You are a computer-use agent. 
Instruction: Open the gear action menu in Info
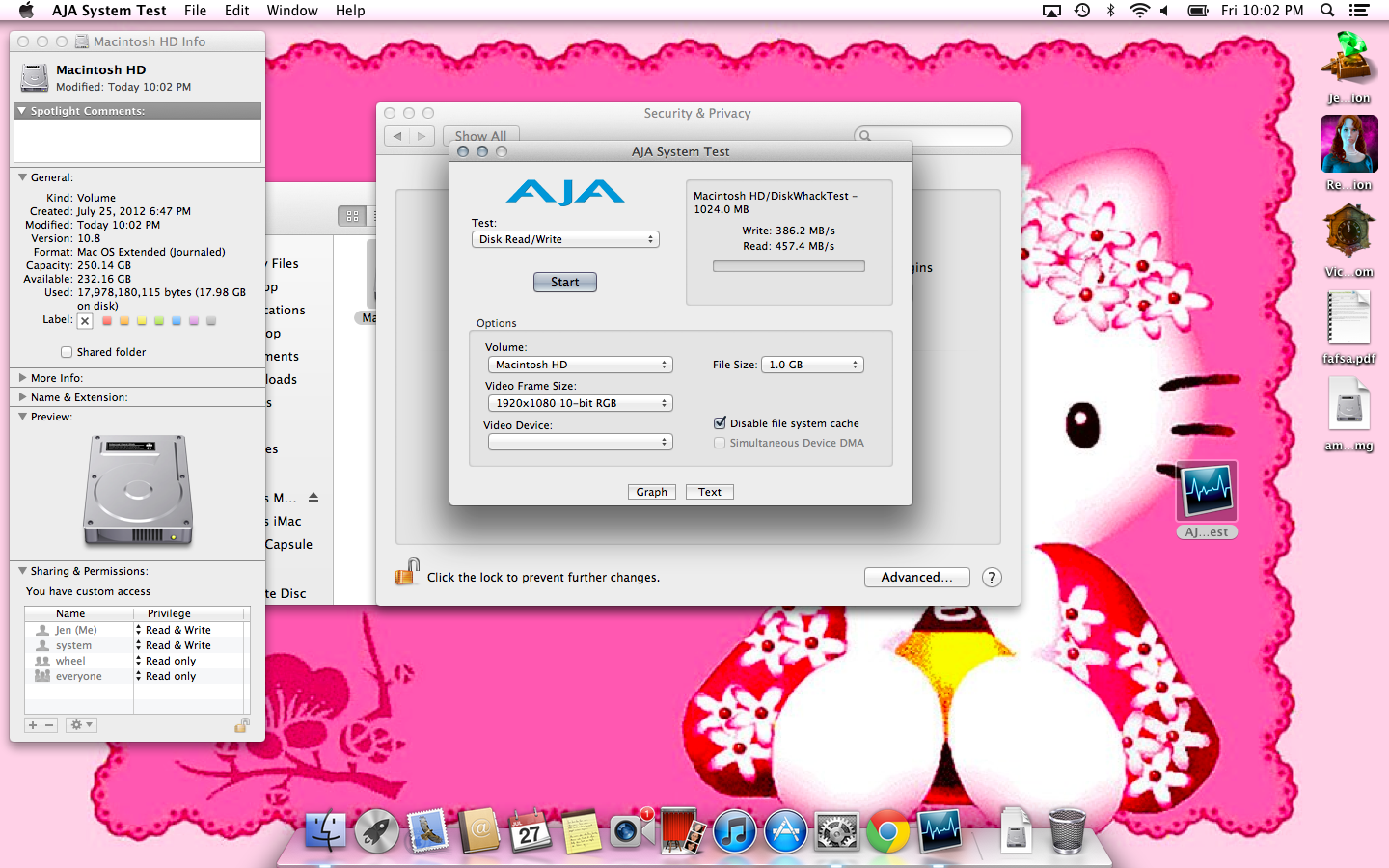81,725
